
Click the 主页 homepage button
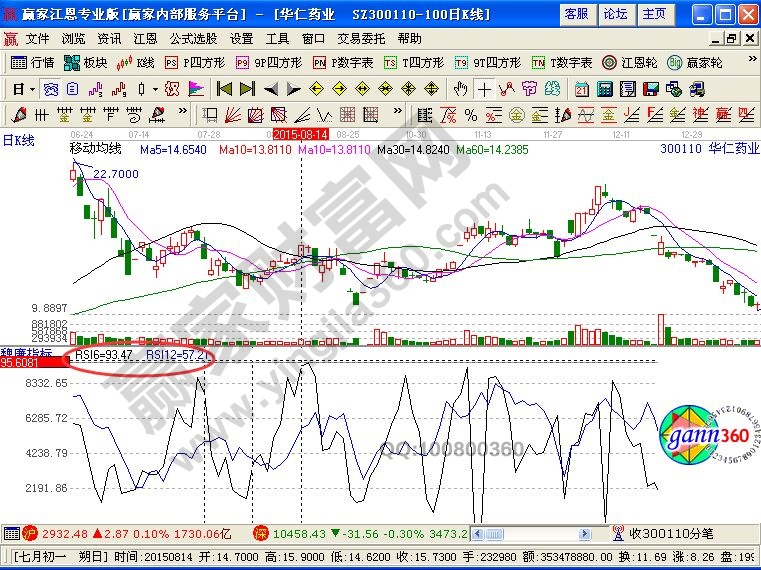coord(654,14)
